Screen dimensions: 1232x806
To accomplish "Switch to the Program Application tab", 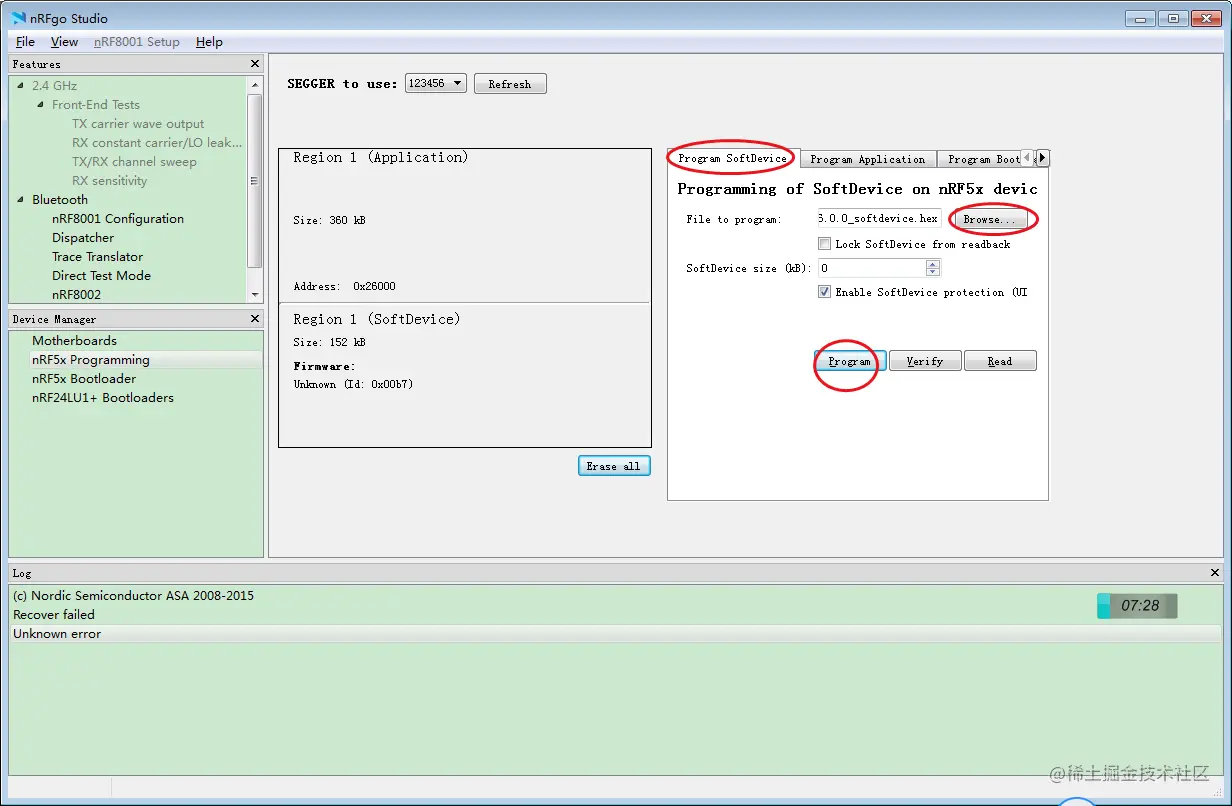I will click(868, 159).
